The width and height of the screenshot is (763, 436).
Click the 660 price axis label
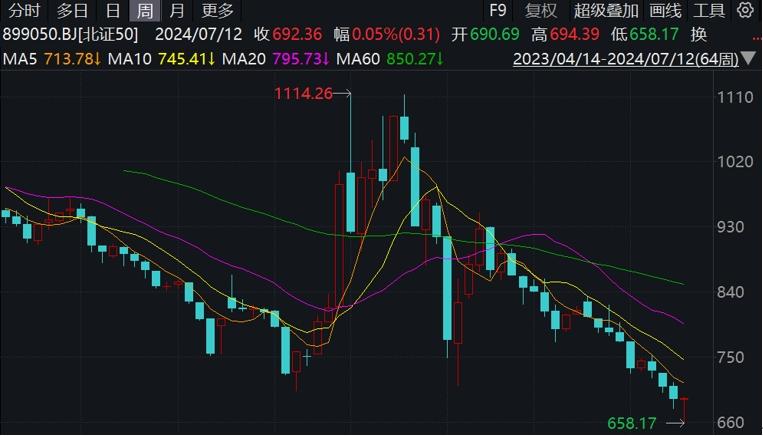point(731,422)
